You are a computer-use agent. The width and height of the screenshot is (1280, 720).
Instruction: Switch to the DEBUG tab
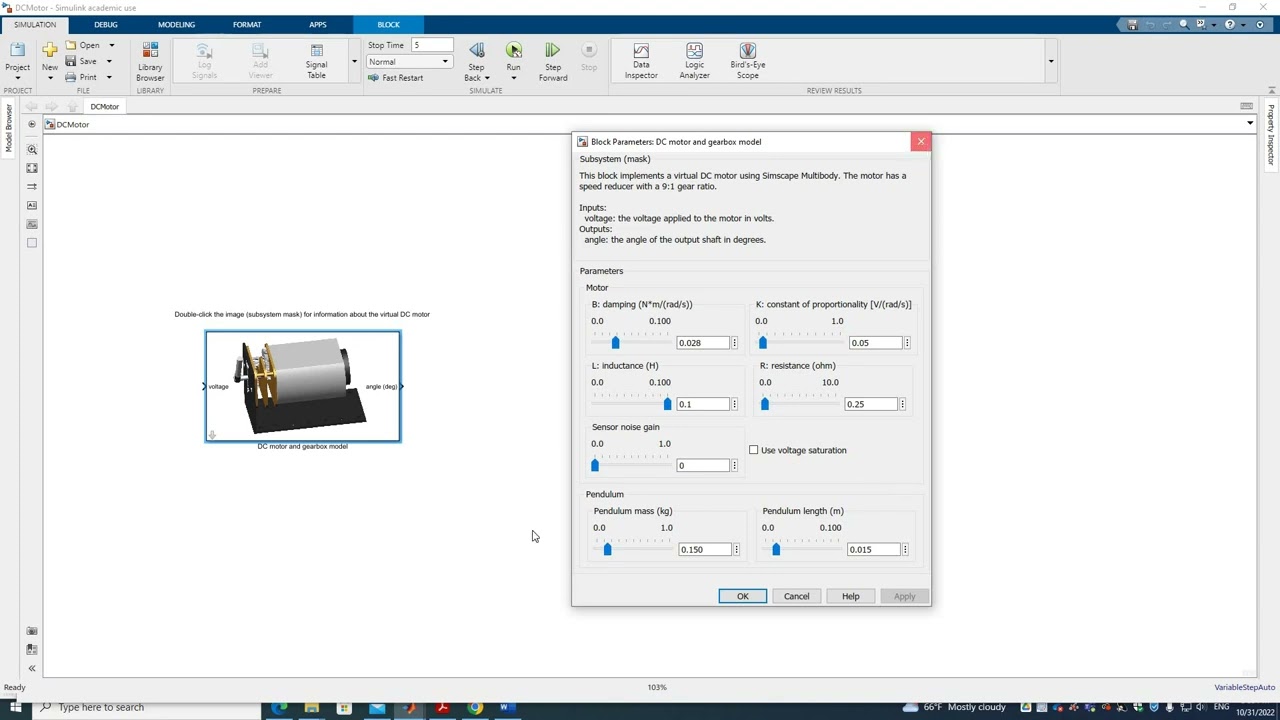(105, 25)
